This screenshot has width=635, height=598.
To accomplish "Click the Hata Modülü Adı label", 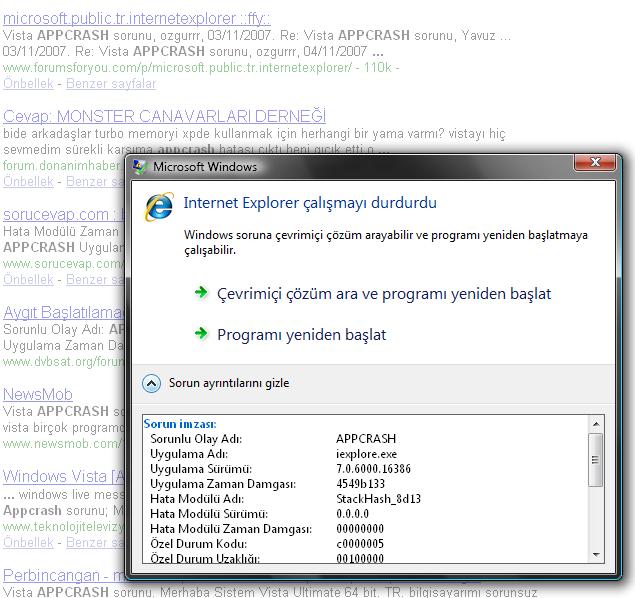I will click(197, 499).
